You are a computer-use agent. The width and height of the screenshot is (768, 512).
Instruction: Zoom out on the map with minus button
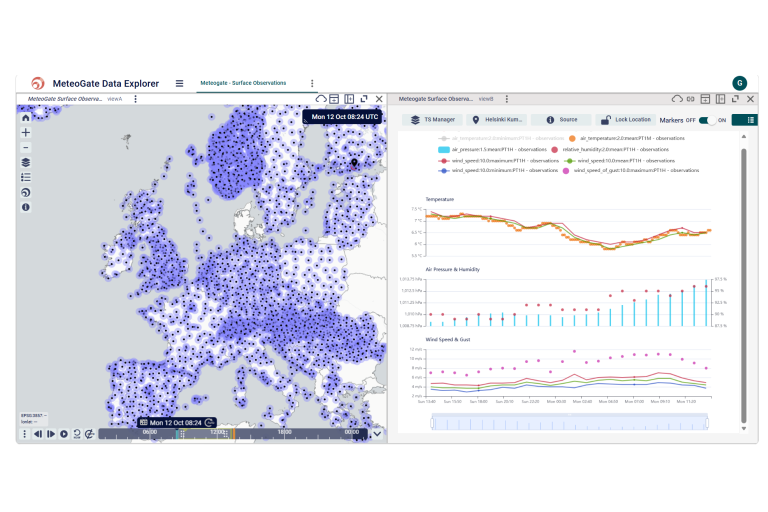point(26,147)
